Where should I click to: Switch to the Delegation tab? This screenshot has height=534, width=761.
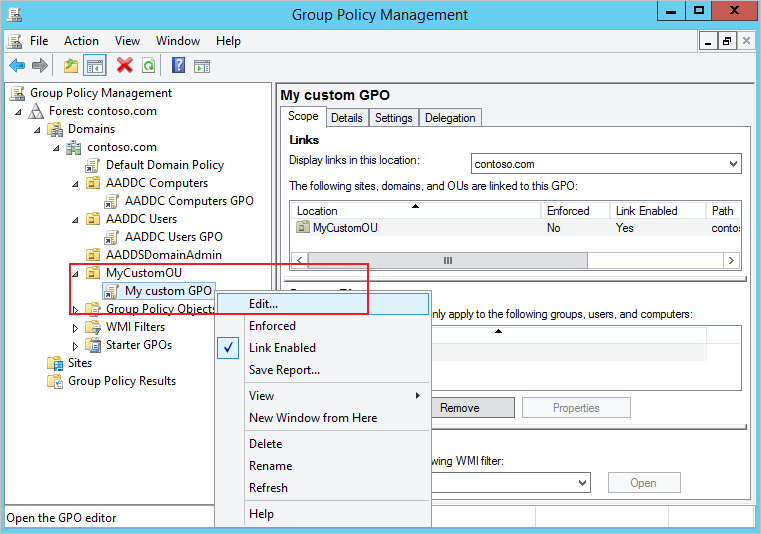[x=450, y=118]
